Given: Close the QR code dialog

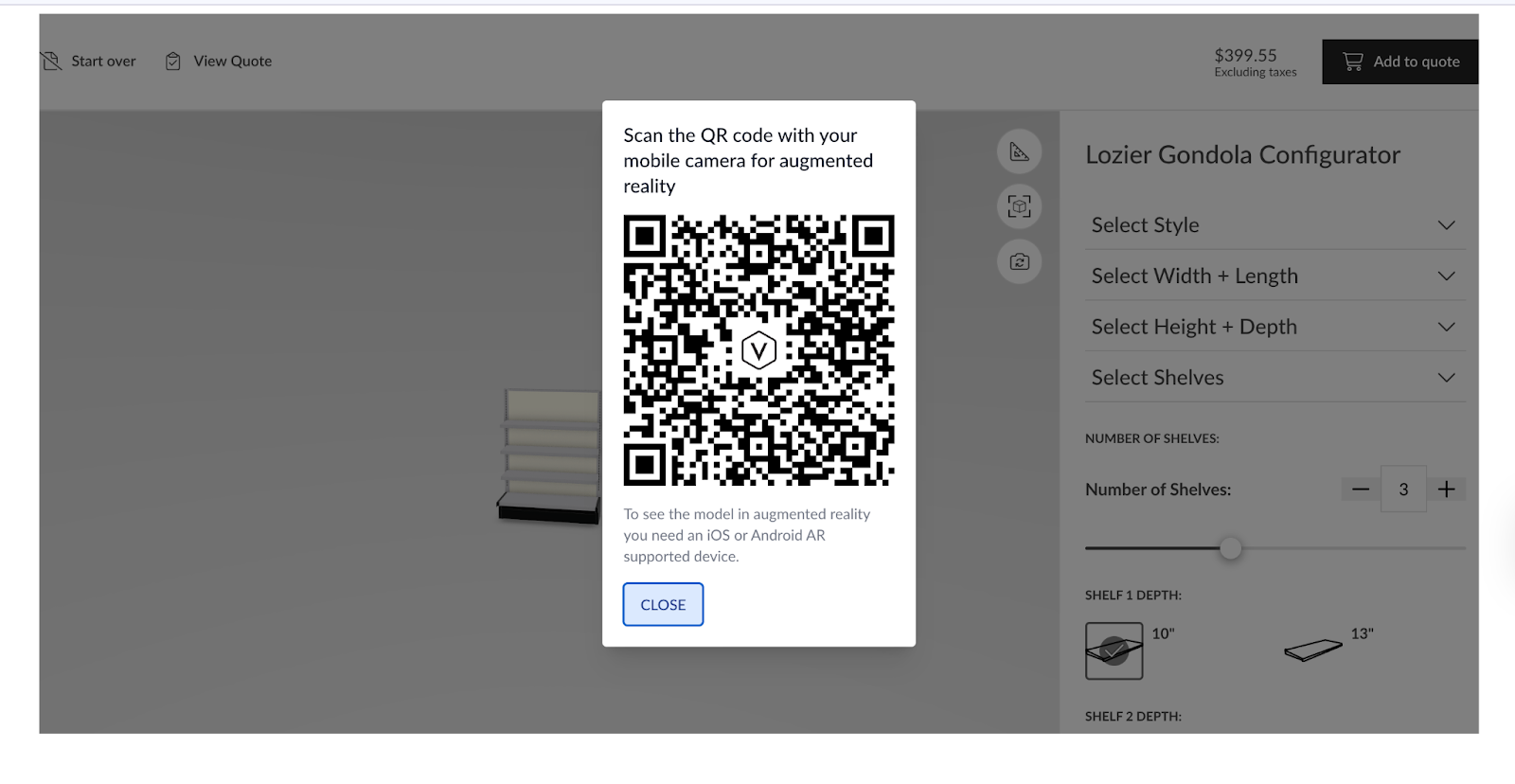Looking at the screenshot, I should pyautogui.click(x=663, y=604).
